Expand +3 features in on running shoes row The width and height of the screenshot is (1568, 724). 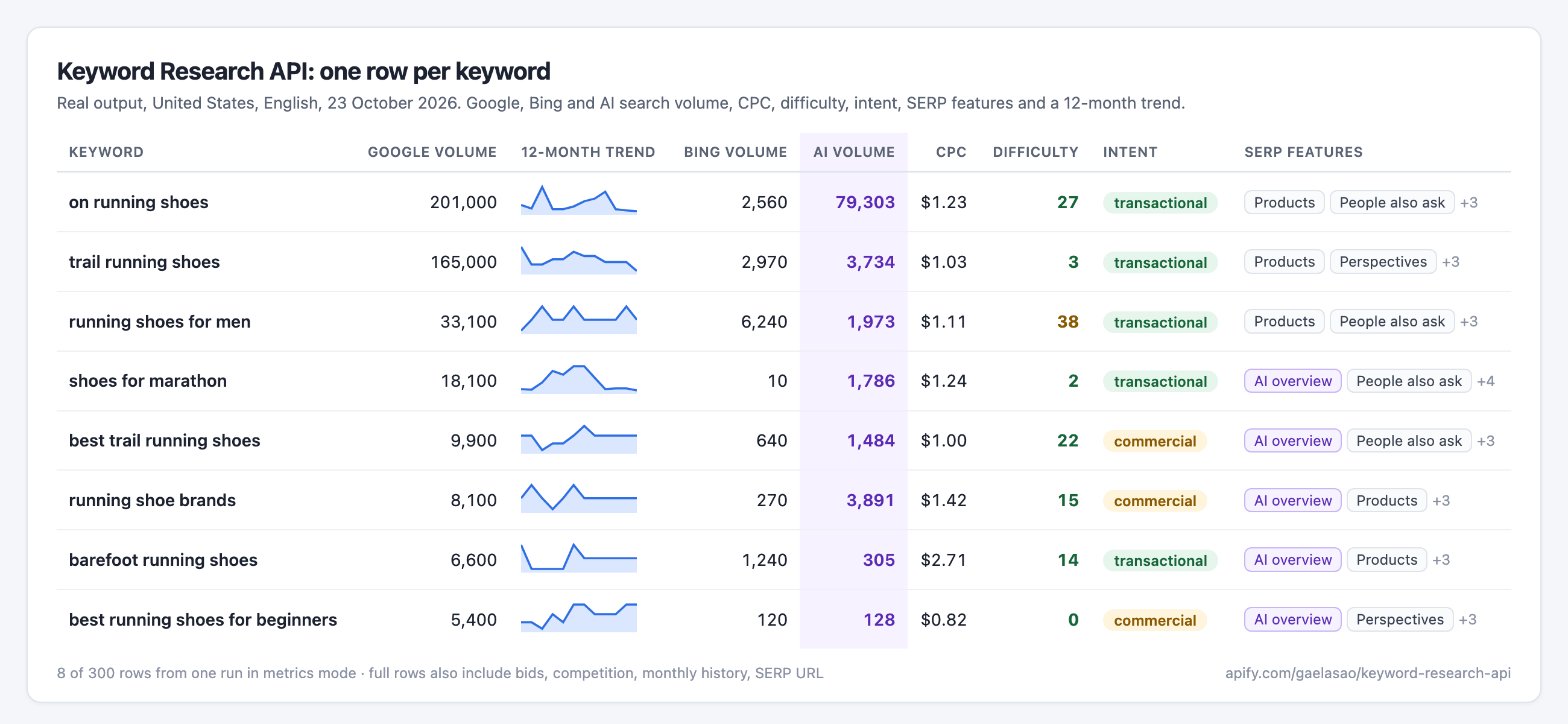[1468, 203]
